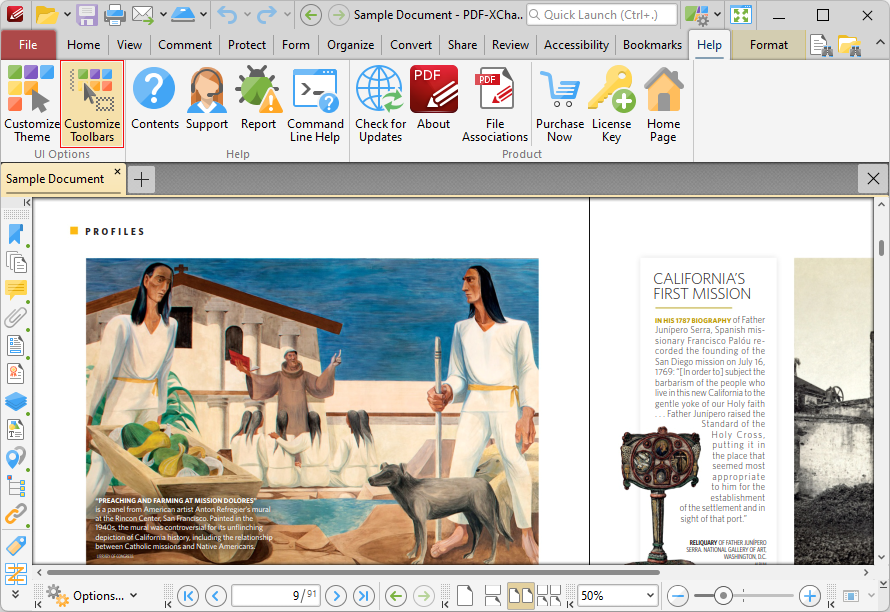Select continuous page layout
This screenshot has height=612, width=890.
coord(492,596)
